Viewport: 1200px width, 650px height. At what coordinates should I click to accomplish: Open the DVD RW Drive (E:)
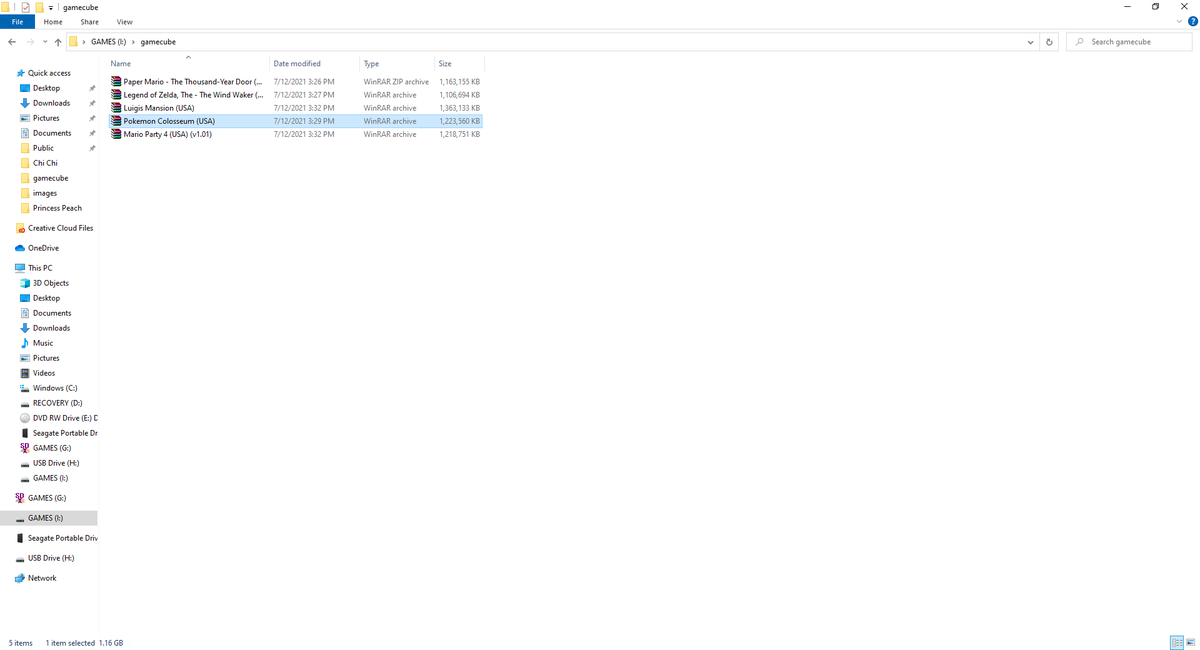pos(64,418)
